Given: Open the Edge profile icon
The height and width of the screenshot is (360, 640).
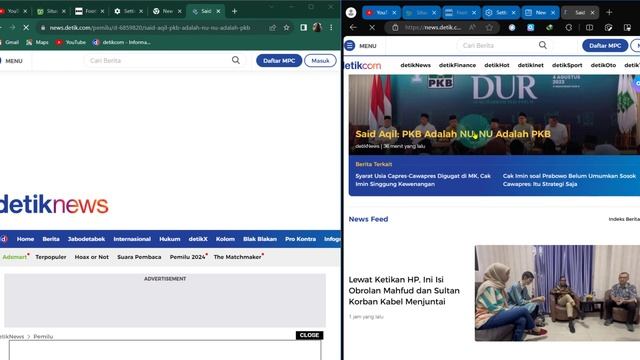Looking at the screenshot, I should pyautogui.click(x=351, y=12).
